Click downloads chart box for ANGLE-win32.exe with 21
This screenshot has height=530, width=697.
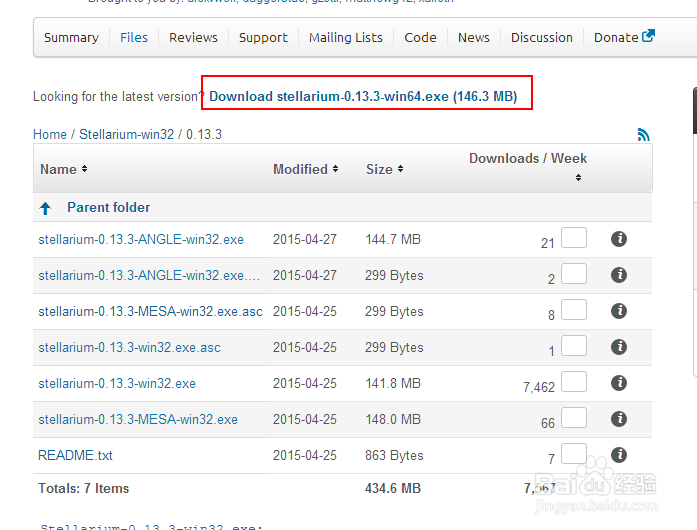(574, 237)
